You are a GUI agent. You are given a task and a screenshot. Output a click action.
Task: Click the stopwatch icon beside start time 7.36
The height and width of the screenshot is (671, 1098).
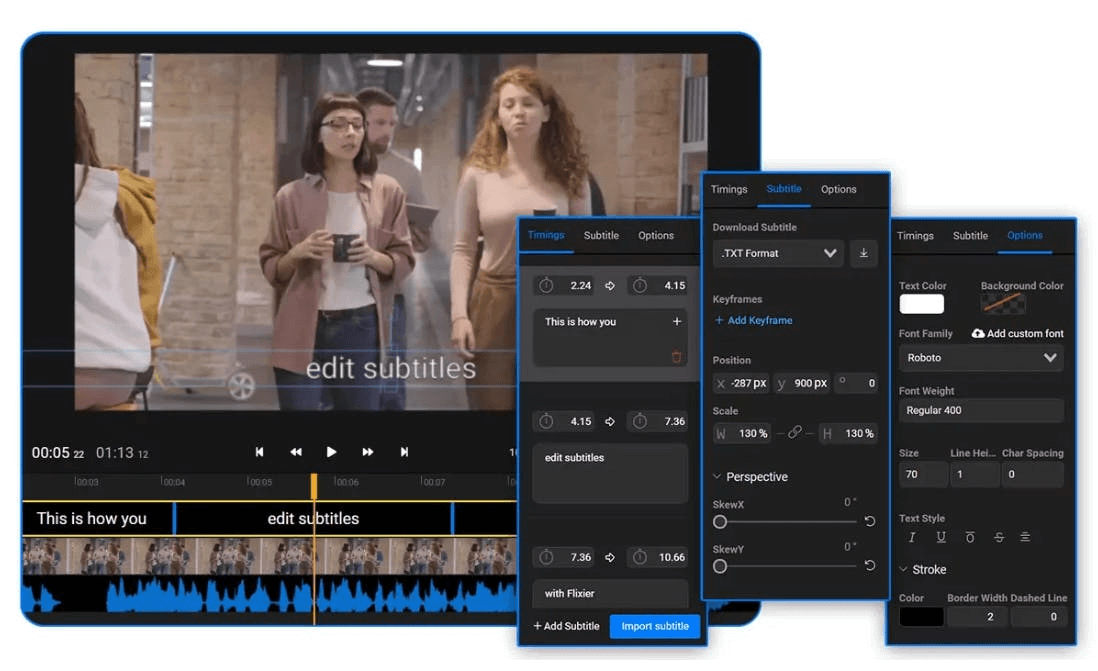pos(546,557)
